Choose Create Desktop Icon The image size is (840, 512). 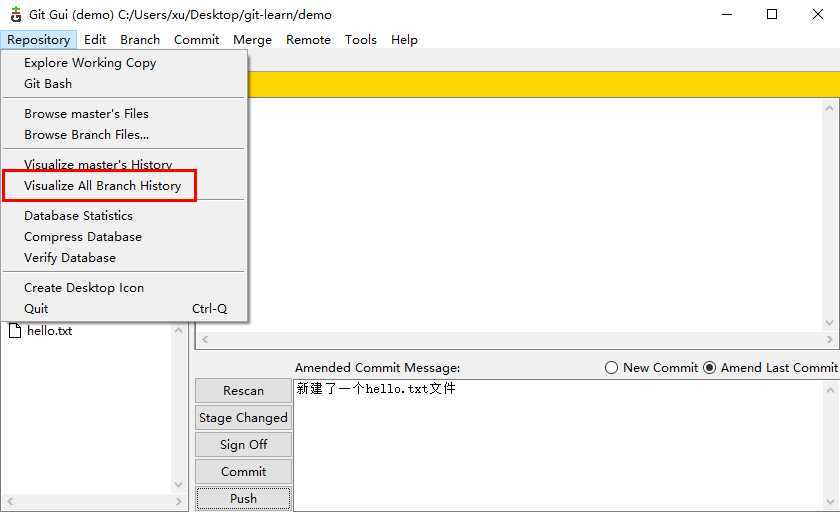[124, 288]
